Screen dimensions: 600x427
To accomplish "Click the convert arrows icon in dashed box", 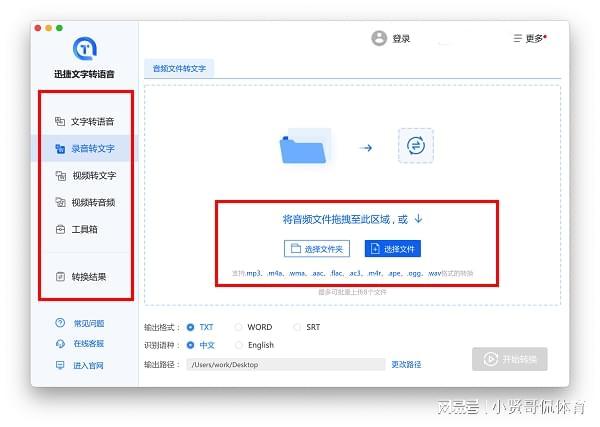I will [x=416, y=146].
